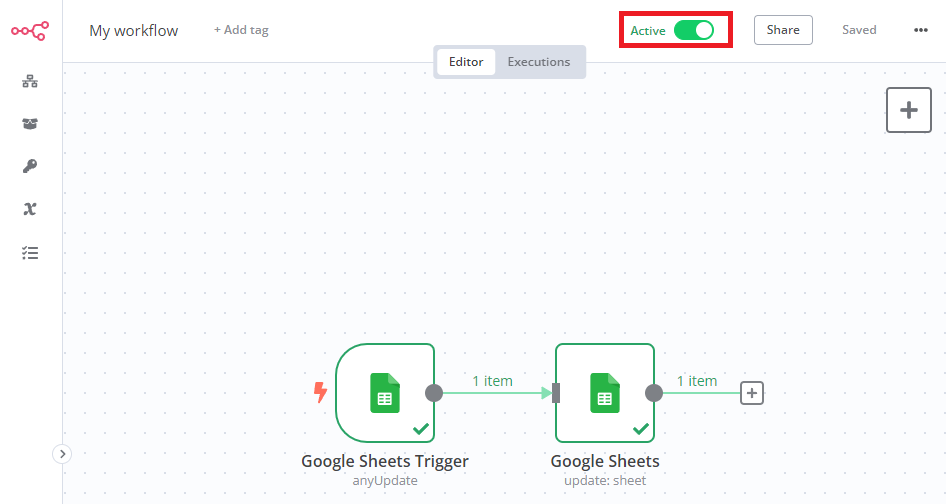Click the Saved status text
This screenshot has height=504, width=946.
pos(859,30)
